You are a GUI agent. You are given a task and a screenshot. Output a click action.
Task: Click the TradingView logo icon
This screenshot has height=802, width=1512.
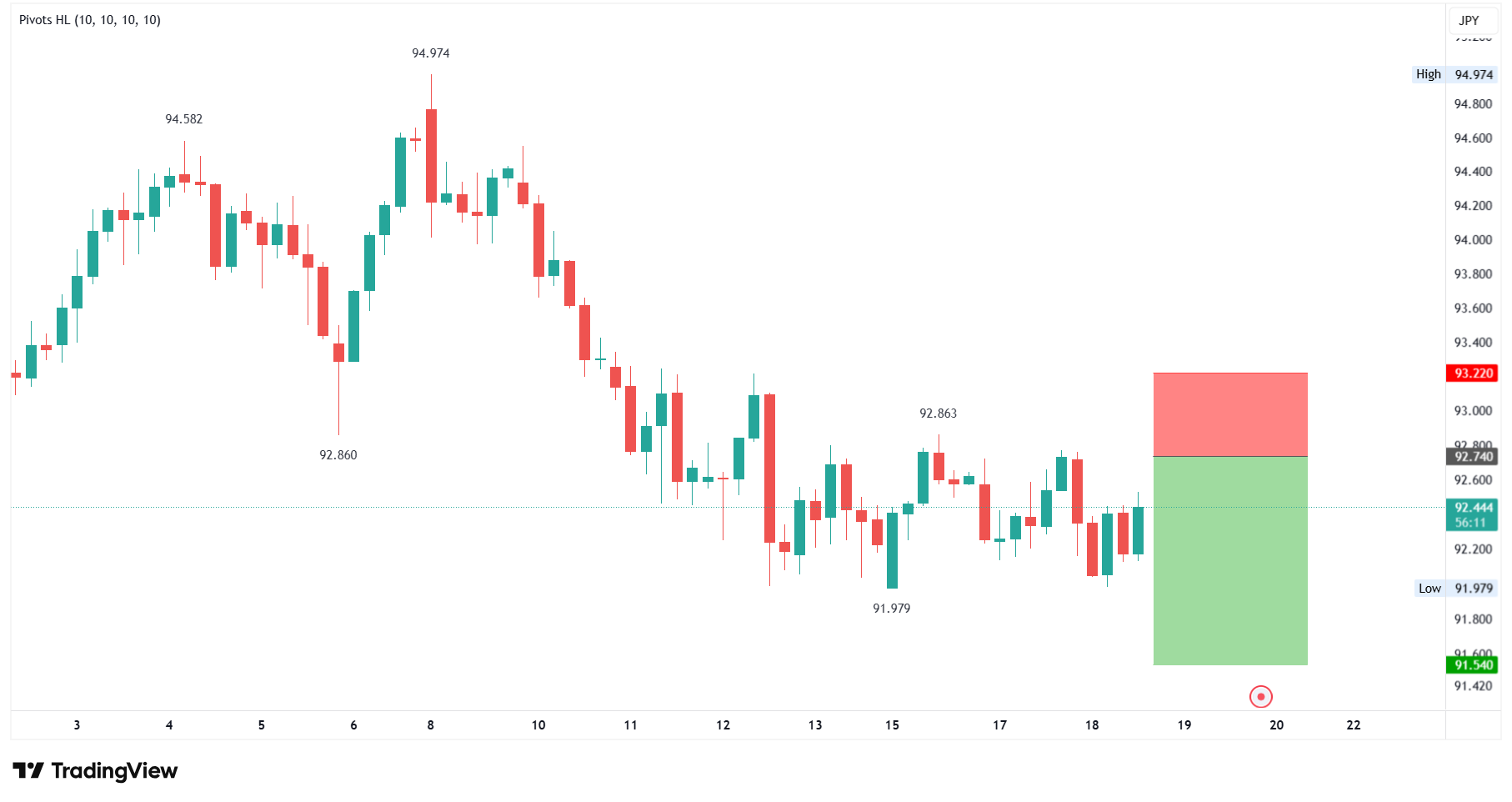coord(28,770)
